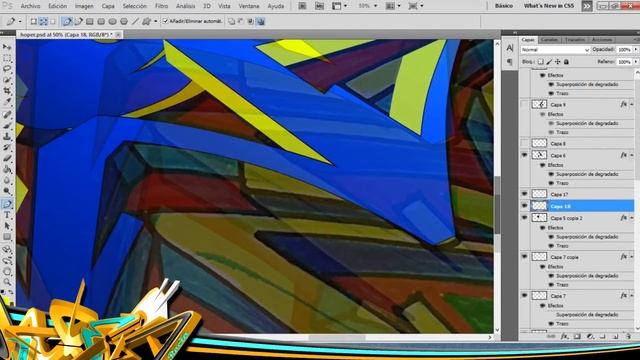
Task: Select the Zoom tool in toolbox
Action: [7, 282]
